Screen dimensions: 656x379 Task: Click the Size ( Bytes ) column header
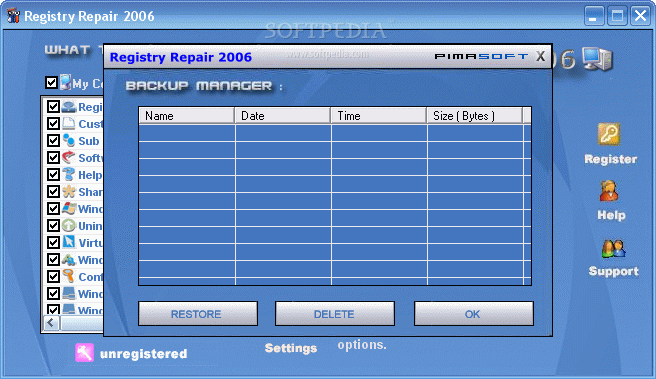tap(475, 115)
